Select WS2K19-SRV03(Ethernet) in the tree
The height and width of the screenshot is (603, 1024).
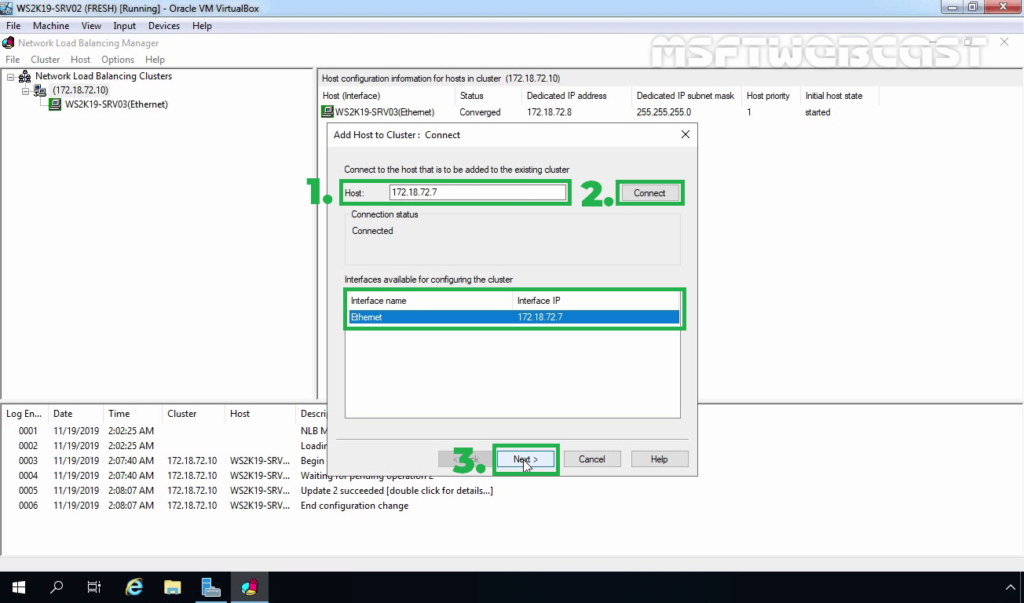pos(116,105)
